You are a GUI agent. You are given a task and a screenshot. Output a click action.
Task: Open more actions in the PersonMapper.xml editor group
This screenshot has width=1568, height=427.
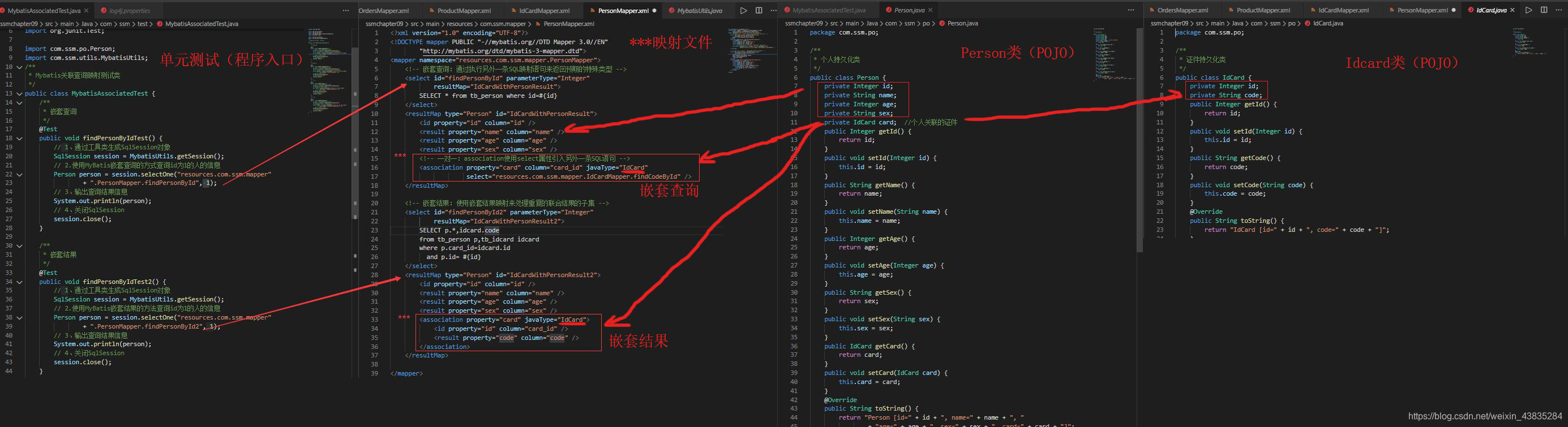[x=774, y=10]
